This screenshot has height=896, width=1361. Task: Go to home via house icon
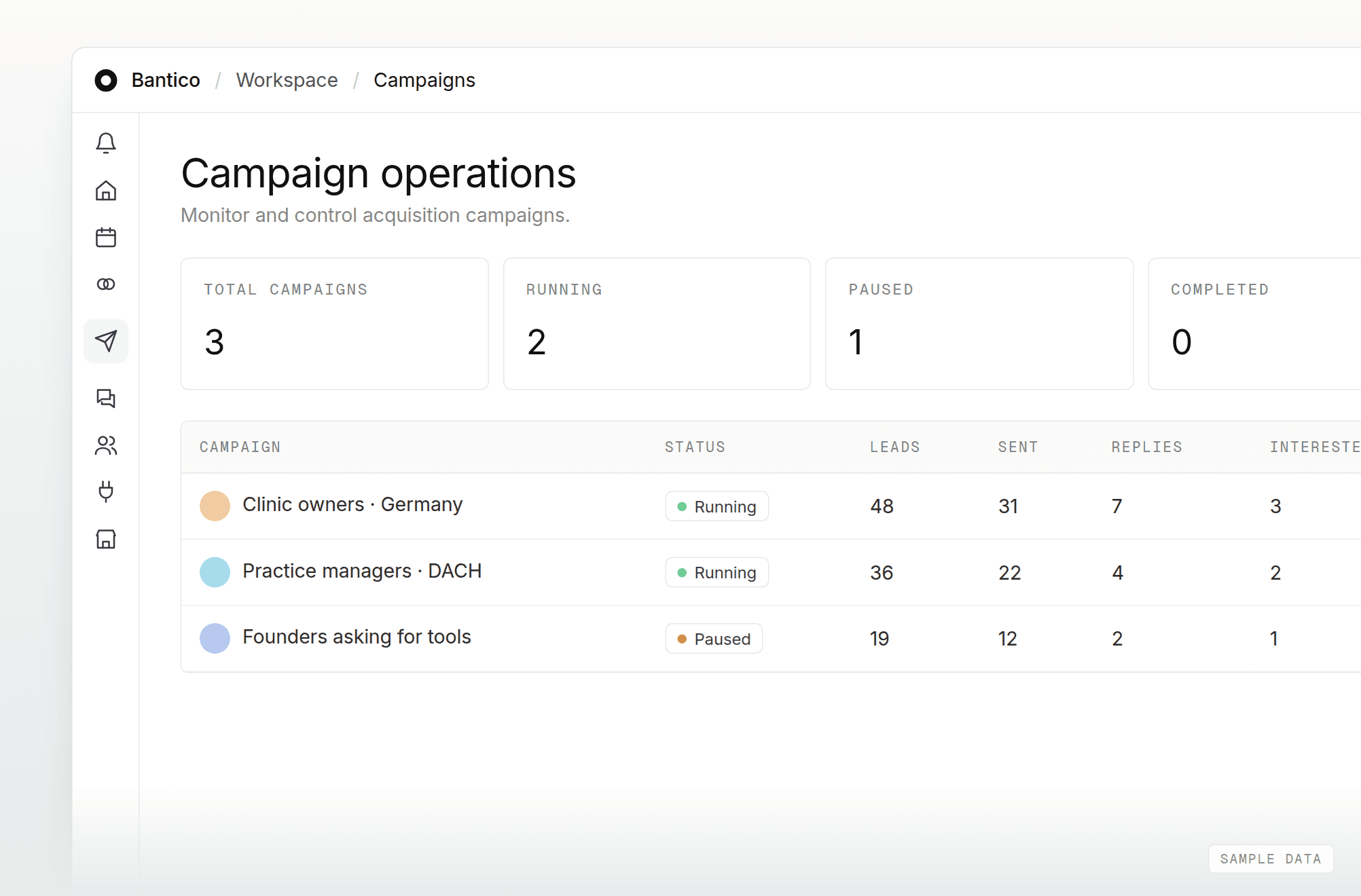[x=106, y=191]
